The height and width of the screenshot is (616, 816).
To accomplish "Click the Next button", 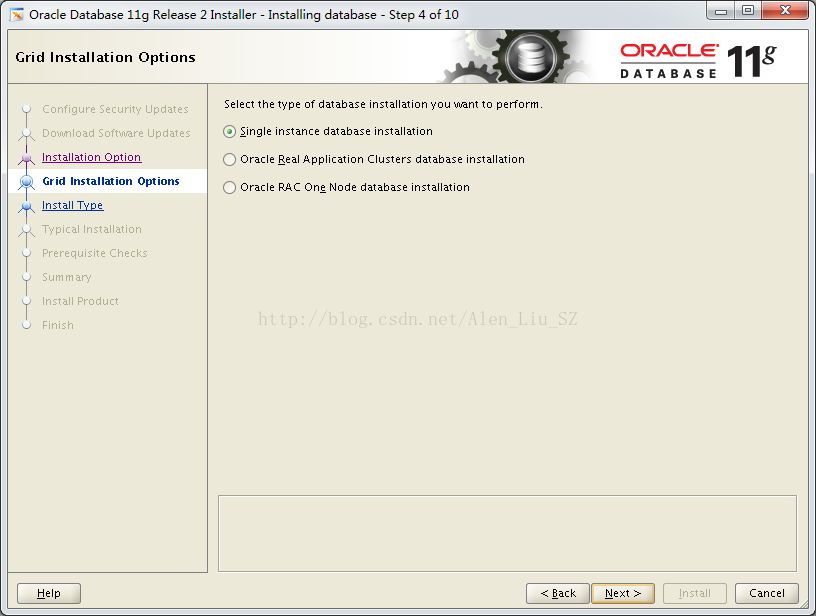I will pos(623,593).
